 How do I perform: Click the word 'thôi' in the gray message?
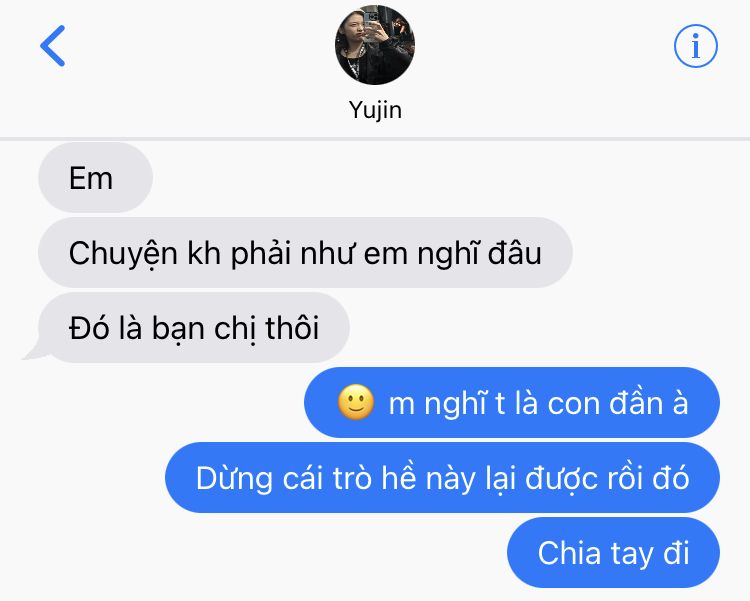tap(292, 328)
